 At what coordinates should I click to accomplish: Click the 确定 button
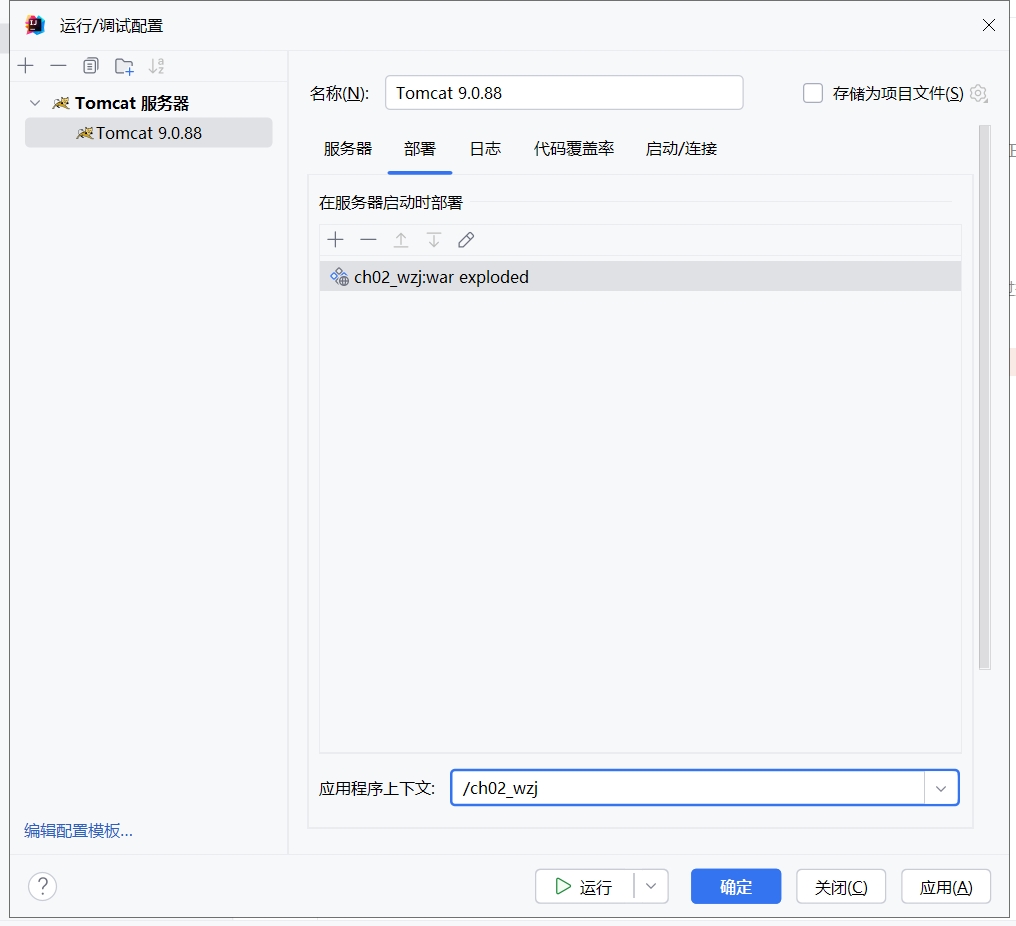736,886
